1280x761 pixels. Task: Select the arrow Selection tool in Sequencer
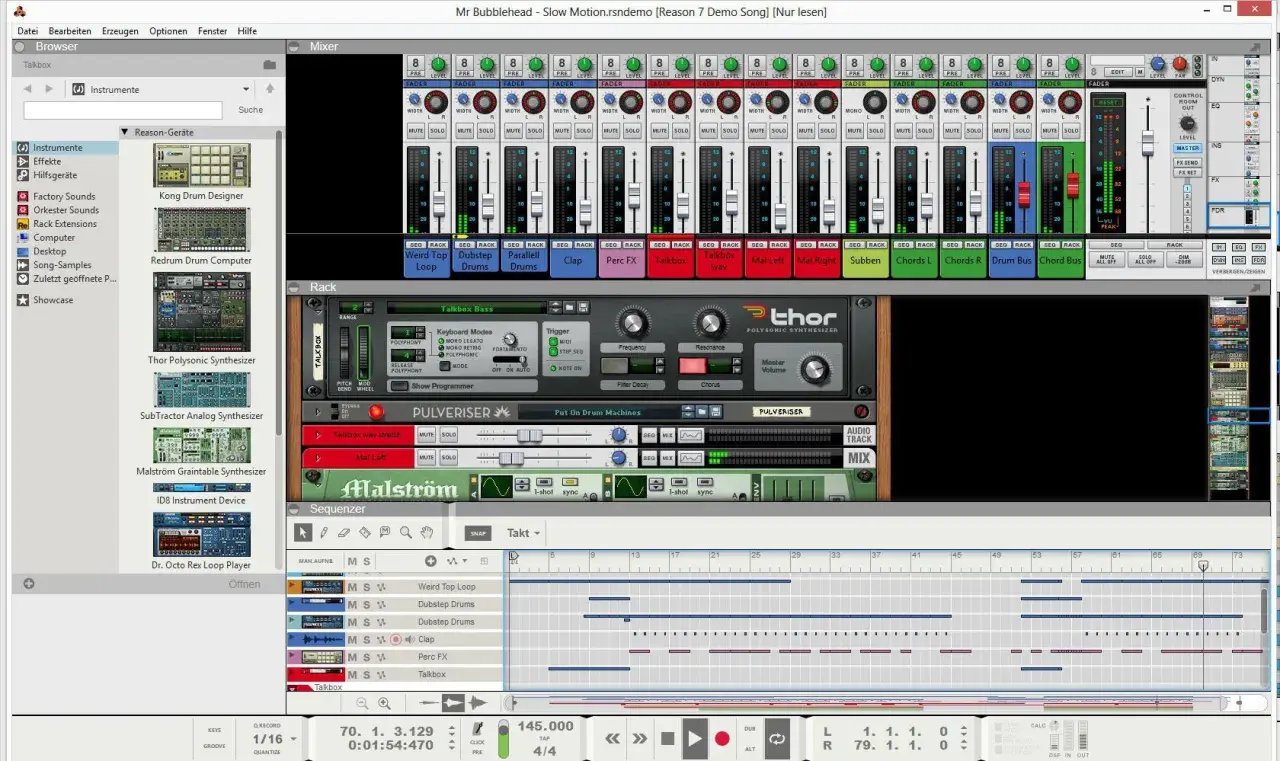pyautogui.click(x=303, y=533)
